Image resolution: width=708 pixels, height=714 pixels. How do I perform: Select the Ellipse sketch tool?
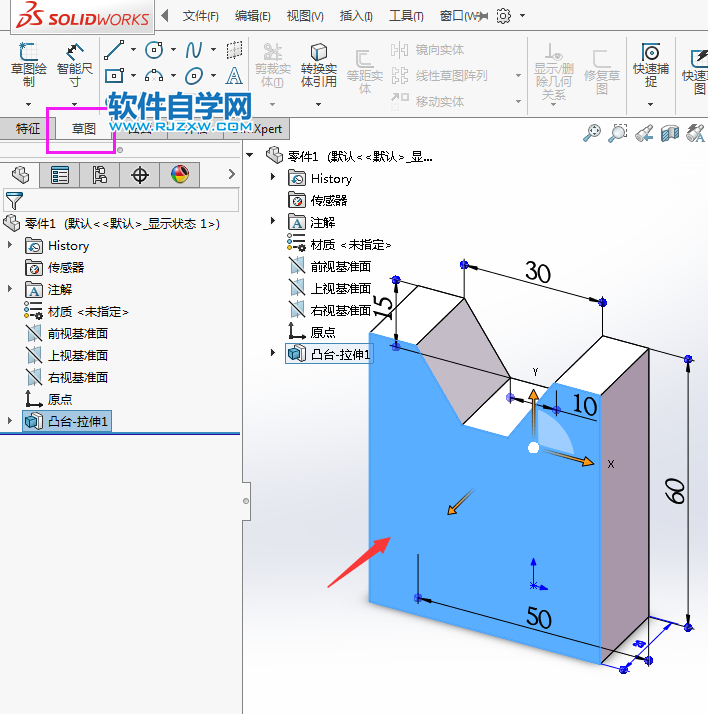(194, 76)
